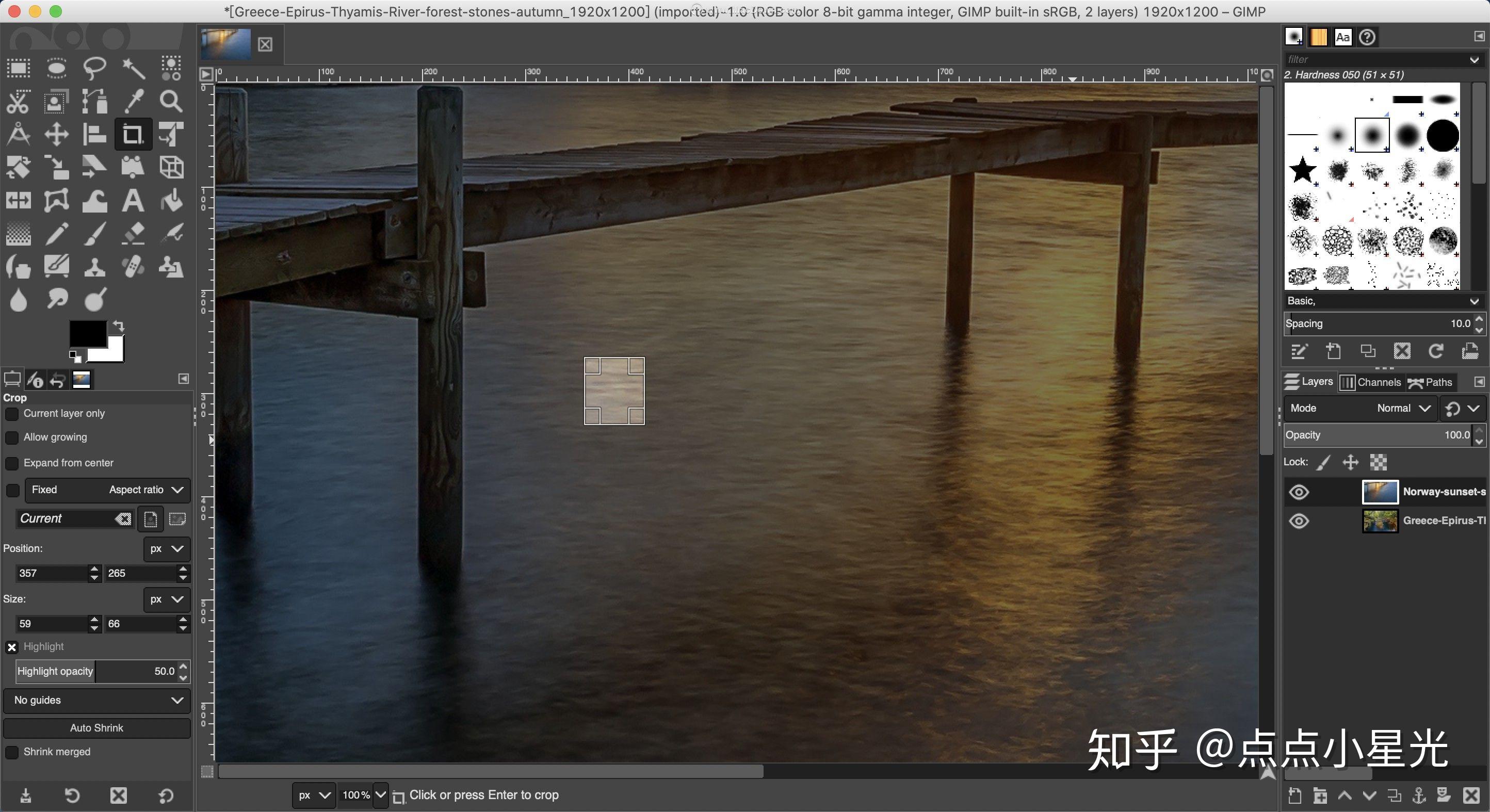This screenshot has width=1490, height=812.
Task: Select the Clone tool
Action: (94, 266)
